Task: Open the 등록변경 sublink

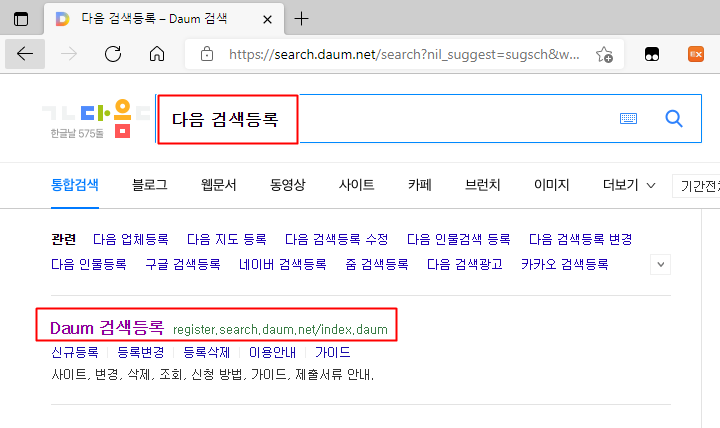Action: point(141,352)
